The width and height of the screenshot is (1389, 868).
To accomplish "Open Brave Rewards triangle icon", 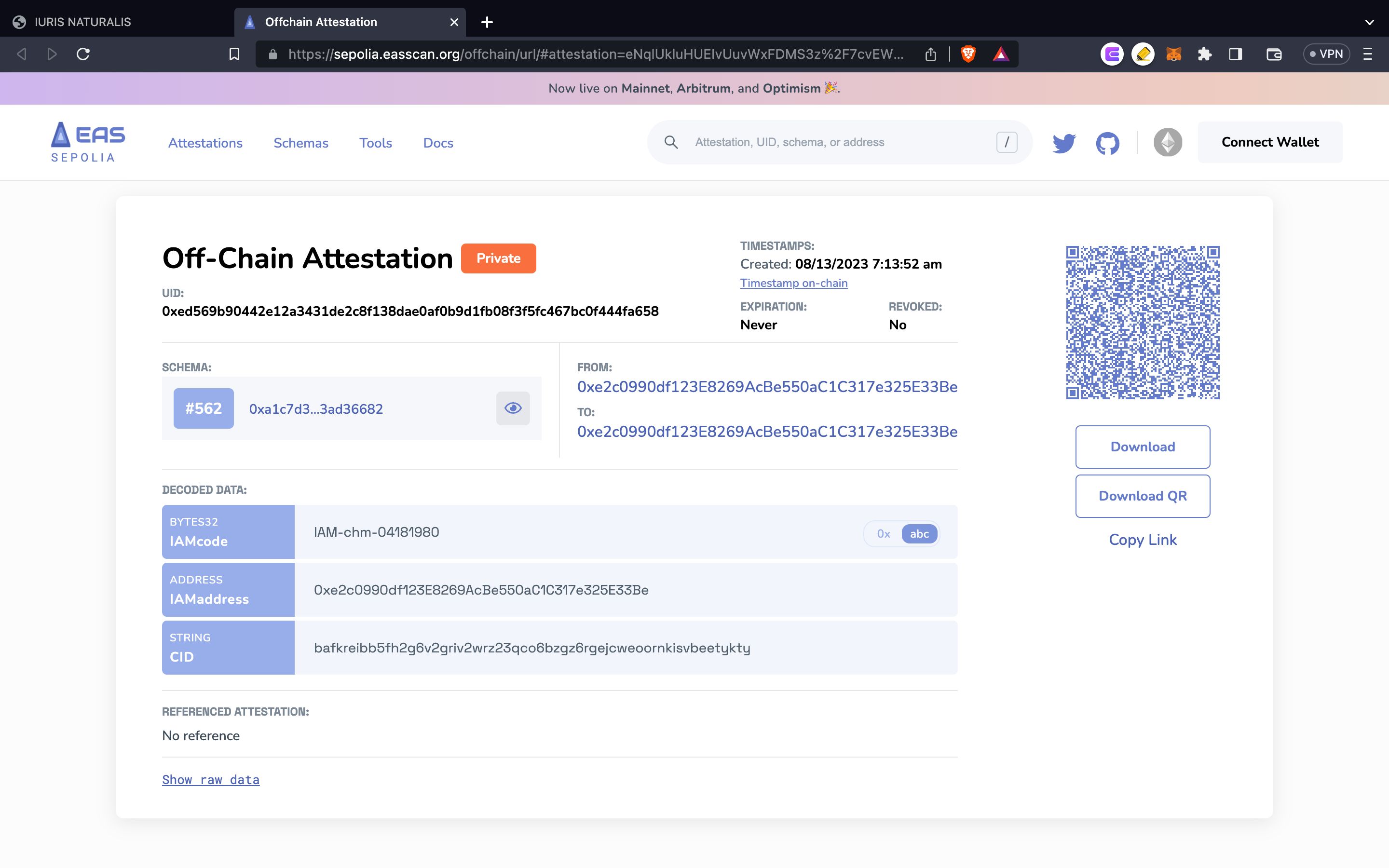I will (1000, 54).
